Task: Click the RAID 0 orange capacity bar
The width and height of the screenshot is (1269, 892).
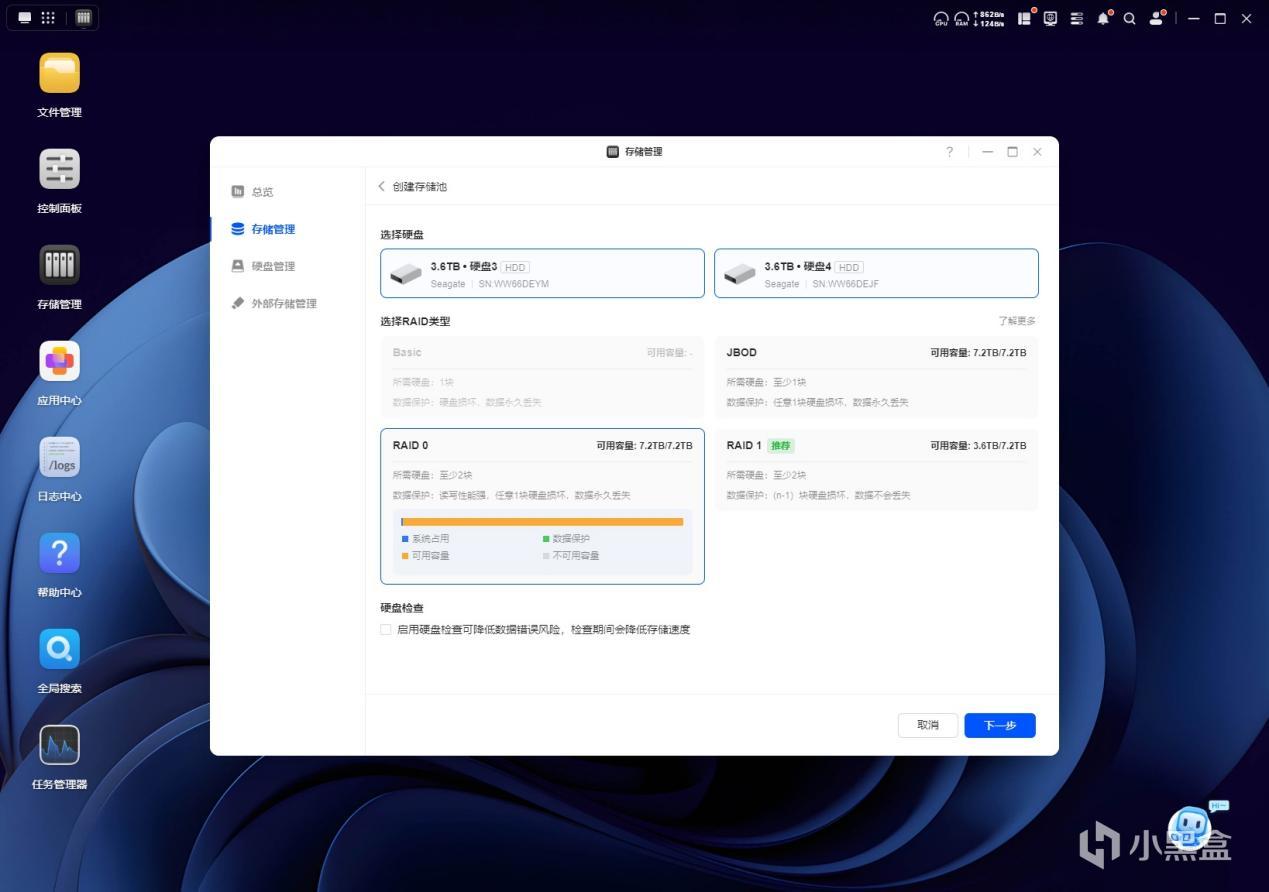Action: pyautogui.click(x=542, y=522)
